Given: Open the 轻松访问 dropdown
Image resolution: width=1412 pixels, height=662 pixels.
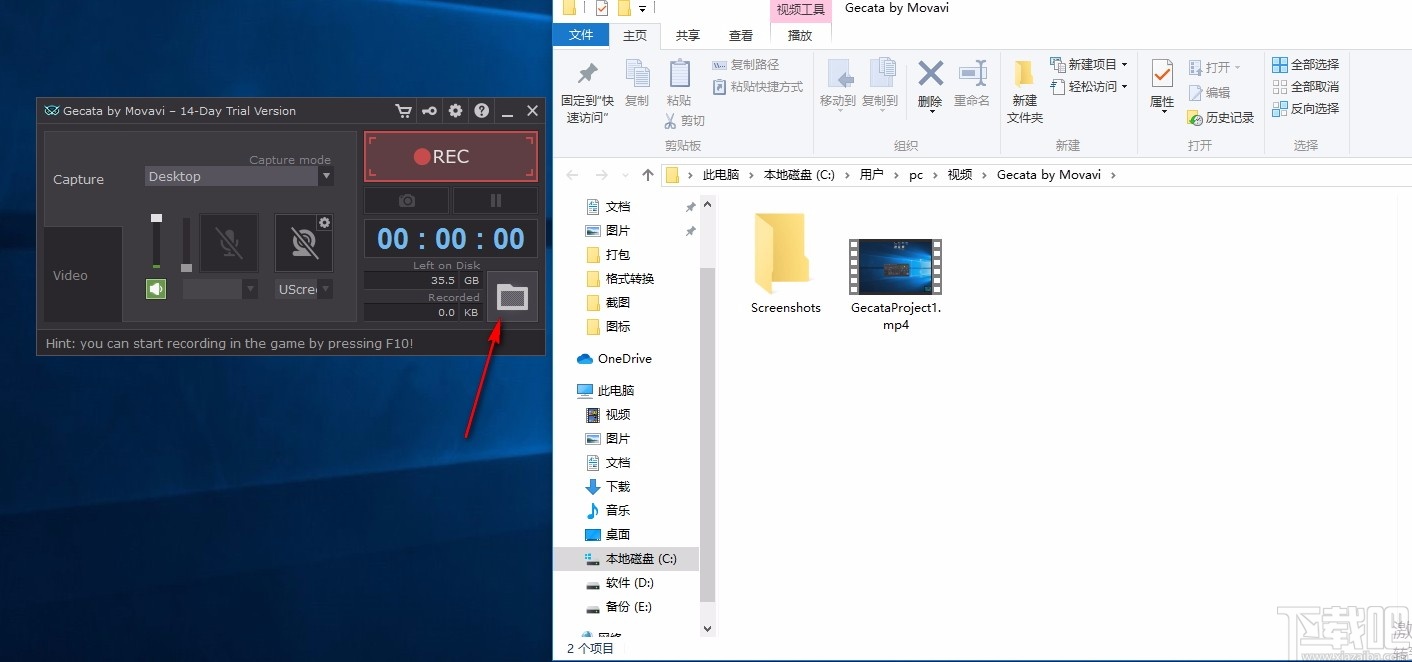Looking at the screenshot, I should [x=1089, y=87].
